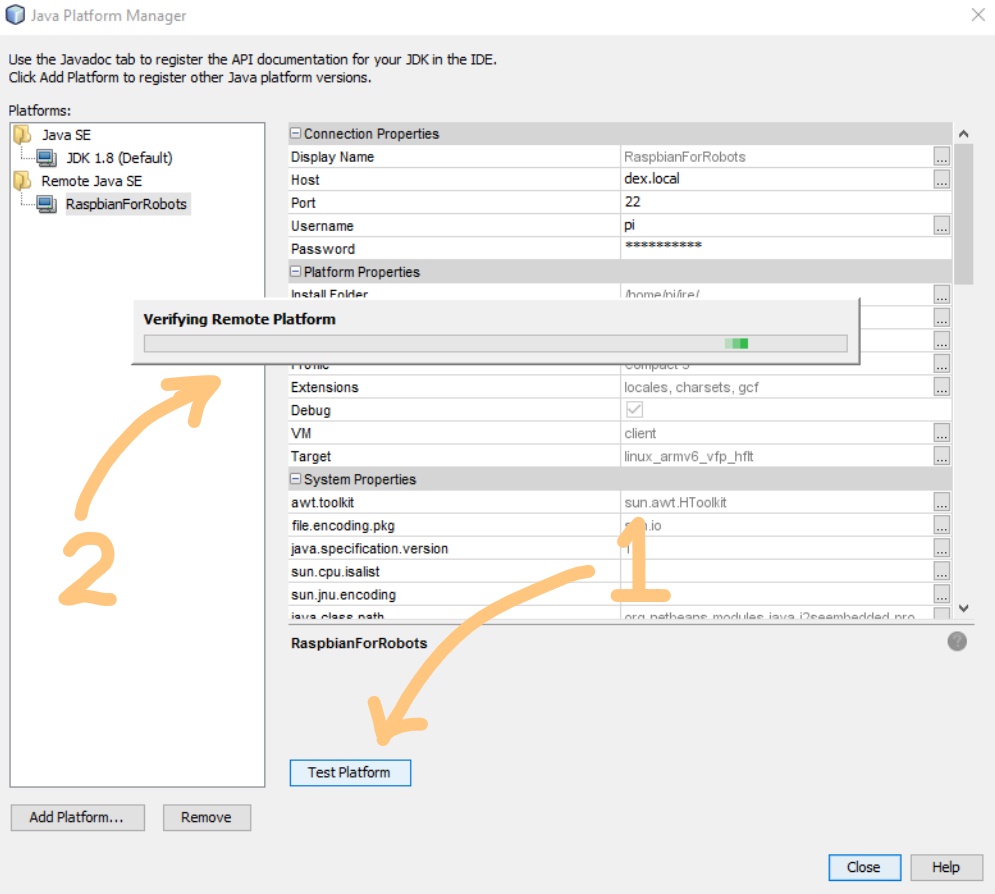
Task: Open the ellipsis editor for sun.cpu.isalist
Action: coord(942,571)
